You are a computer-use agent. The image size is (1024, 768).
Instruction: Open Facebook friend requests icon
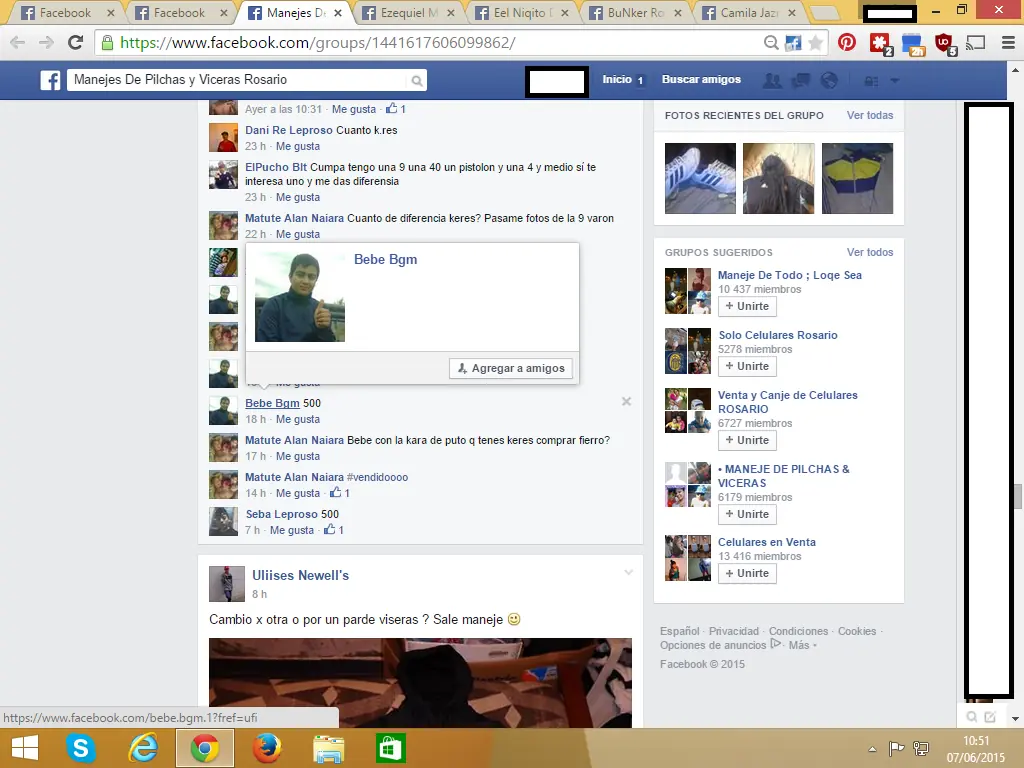774,80
